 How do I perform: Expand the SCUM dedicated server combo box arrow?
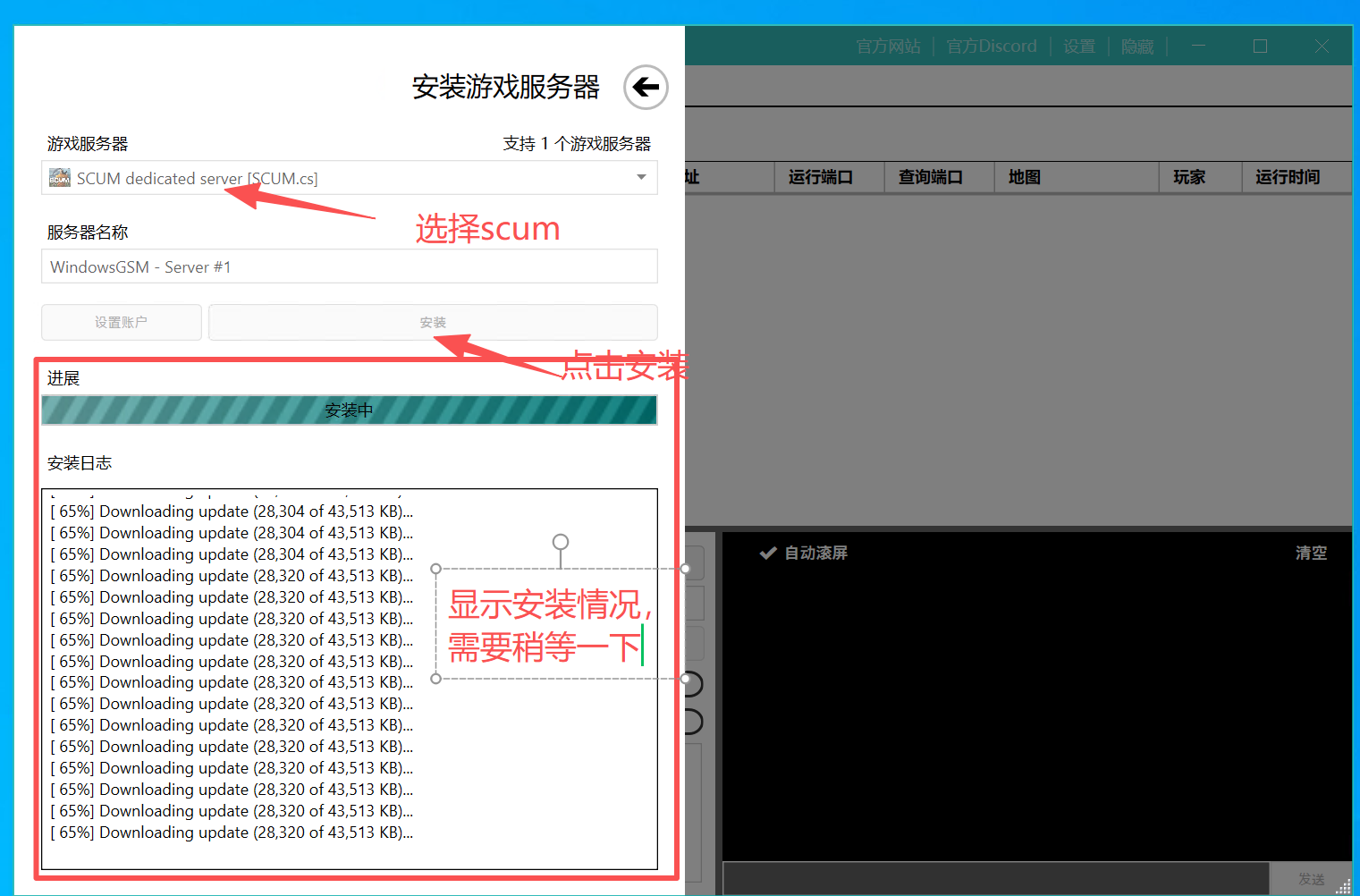(x=640, y=178)
